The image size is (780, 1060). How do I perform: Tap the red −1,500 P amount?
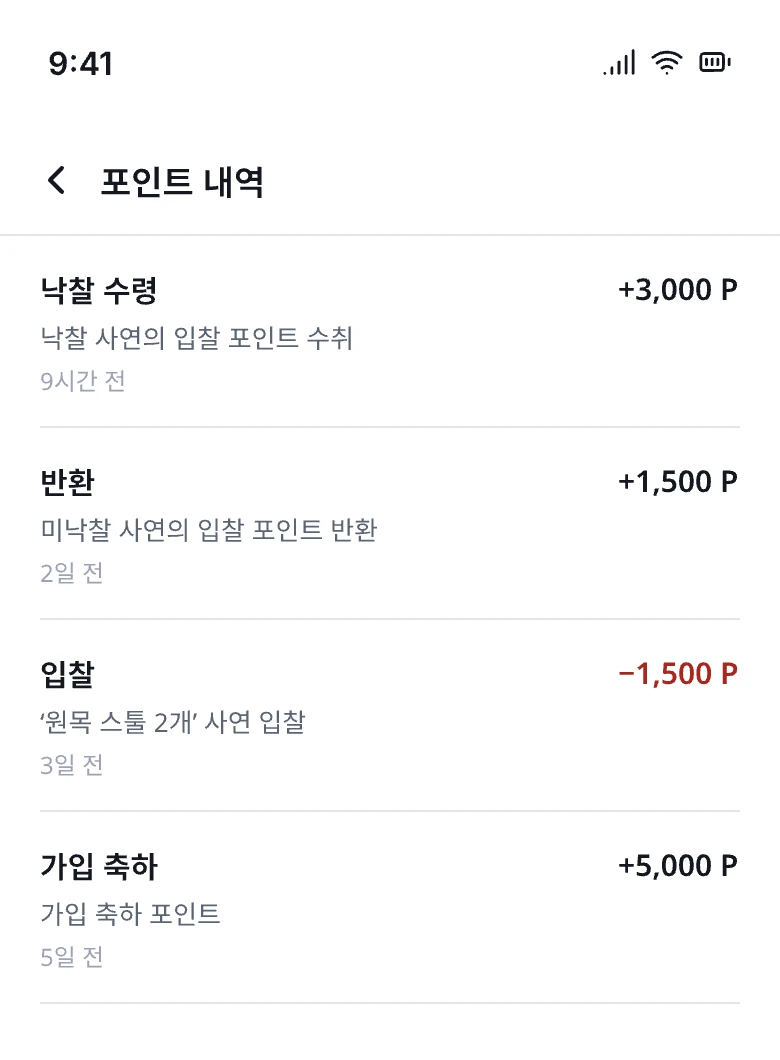[x=677, y=673]
